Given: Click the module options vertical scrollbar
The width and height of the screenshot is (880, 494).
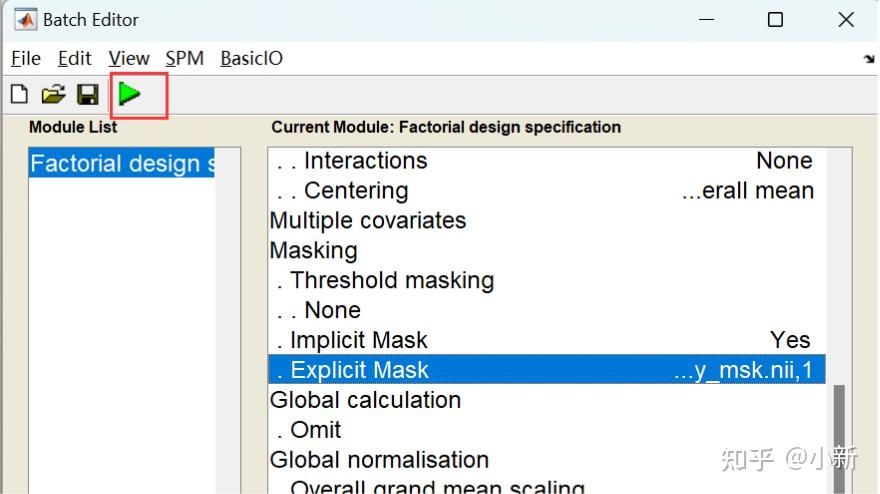Looking at the screenshot, I should [x=839, y=430].
